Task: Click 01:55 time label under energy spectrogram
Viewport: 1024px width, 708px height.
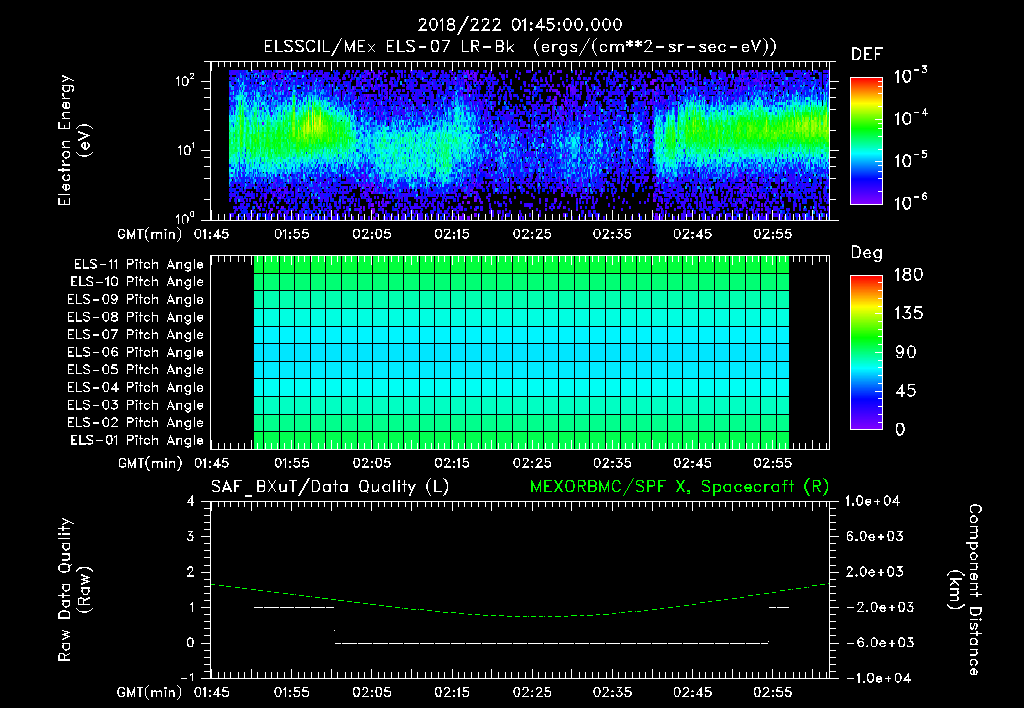Action: click(291, 234)
